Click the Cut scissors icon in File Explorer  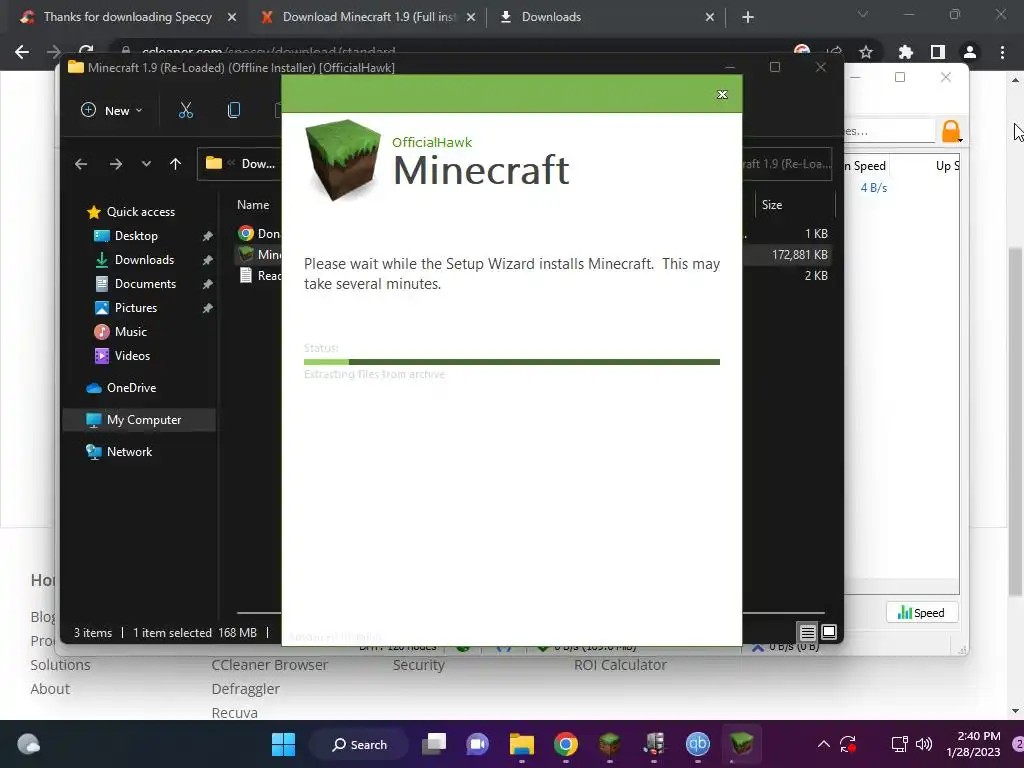pyautogui.click(x=186, y=110)
